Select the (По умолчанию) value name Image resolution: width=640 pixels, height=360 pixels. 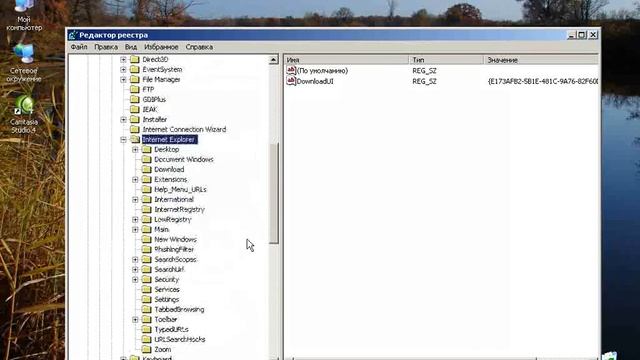[322, 71]
